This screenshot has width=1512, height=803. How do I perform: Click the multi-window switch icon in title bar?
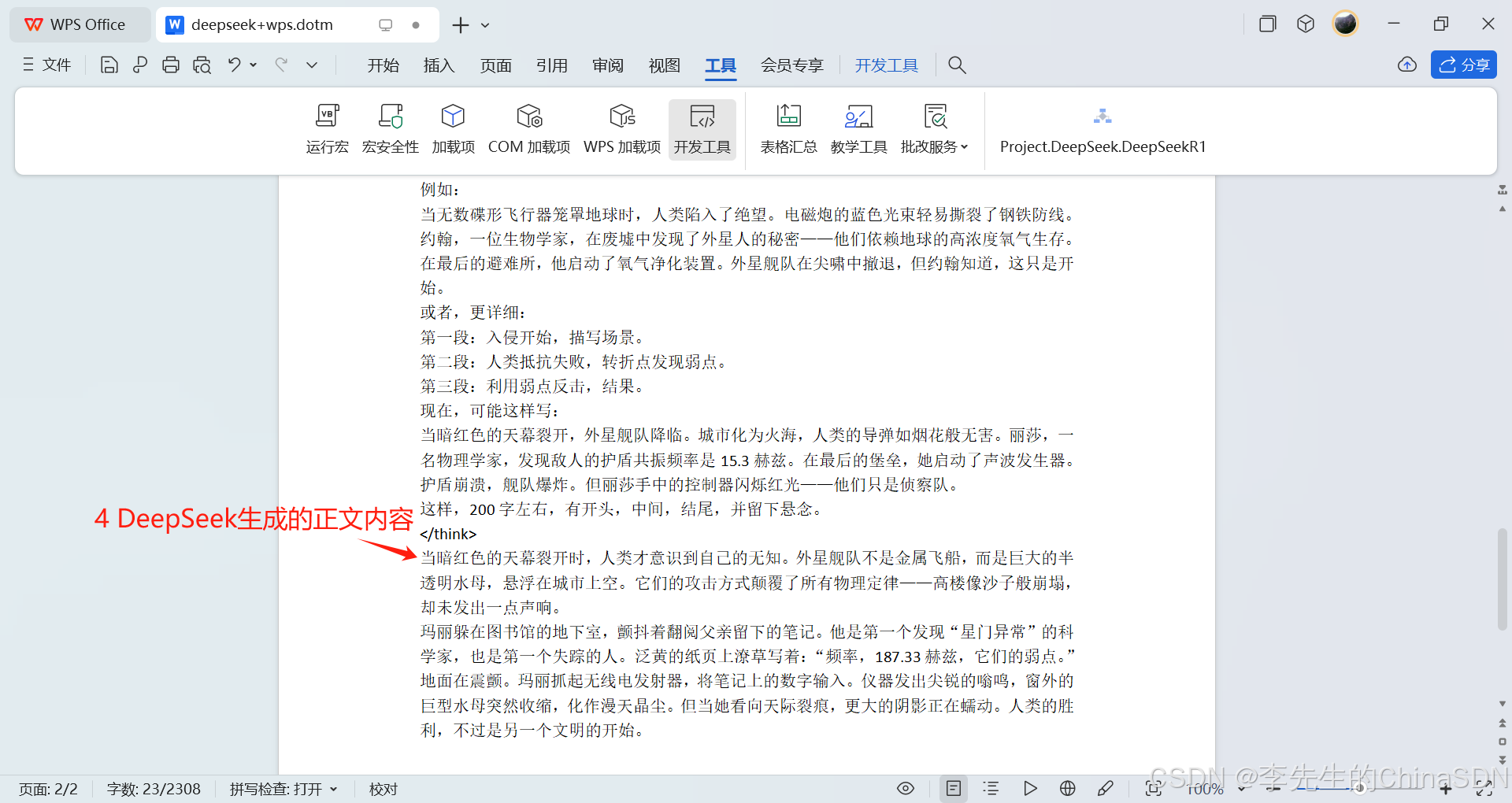pos(1268,24)
